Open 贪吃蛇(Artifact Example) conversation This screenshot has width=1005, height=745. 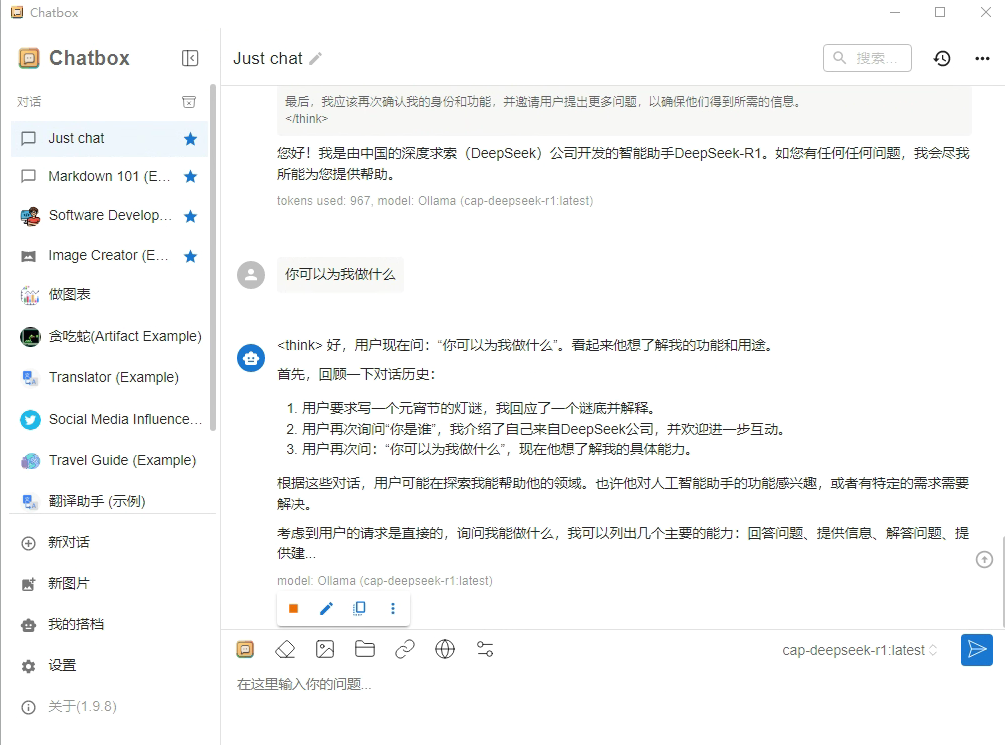tap(110, 336)
